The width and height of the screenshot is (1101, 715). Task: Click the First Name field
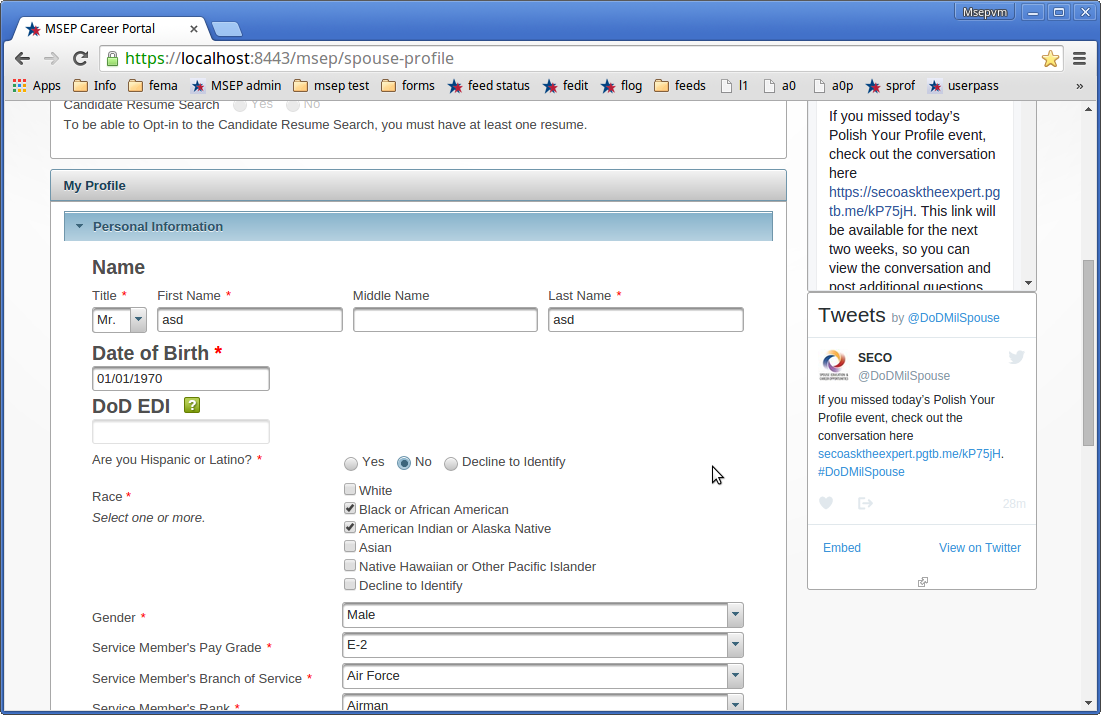pos(249,320)
